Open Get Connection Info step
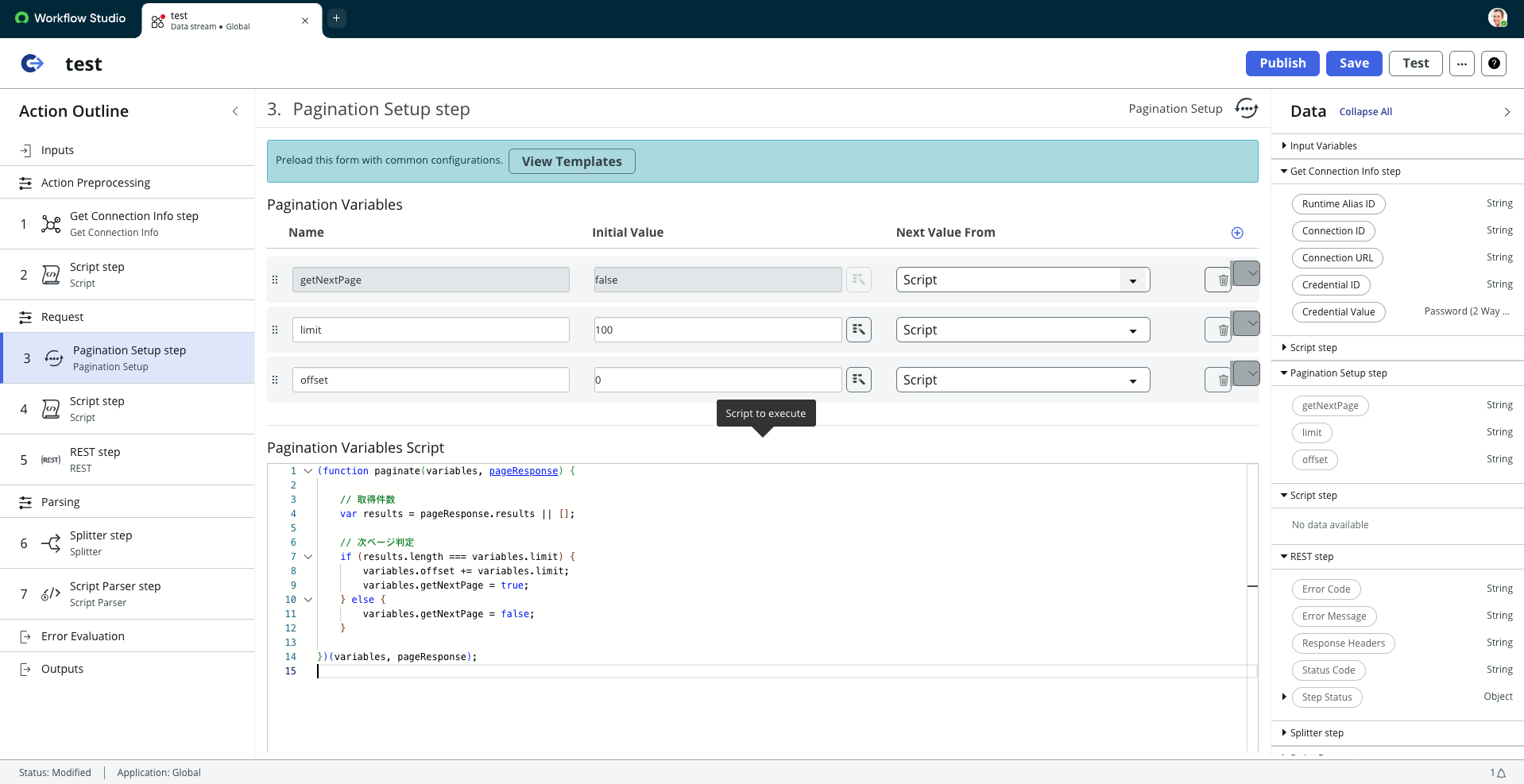1524x784 pixels. pyautogui.click(x=127, y=224)
